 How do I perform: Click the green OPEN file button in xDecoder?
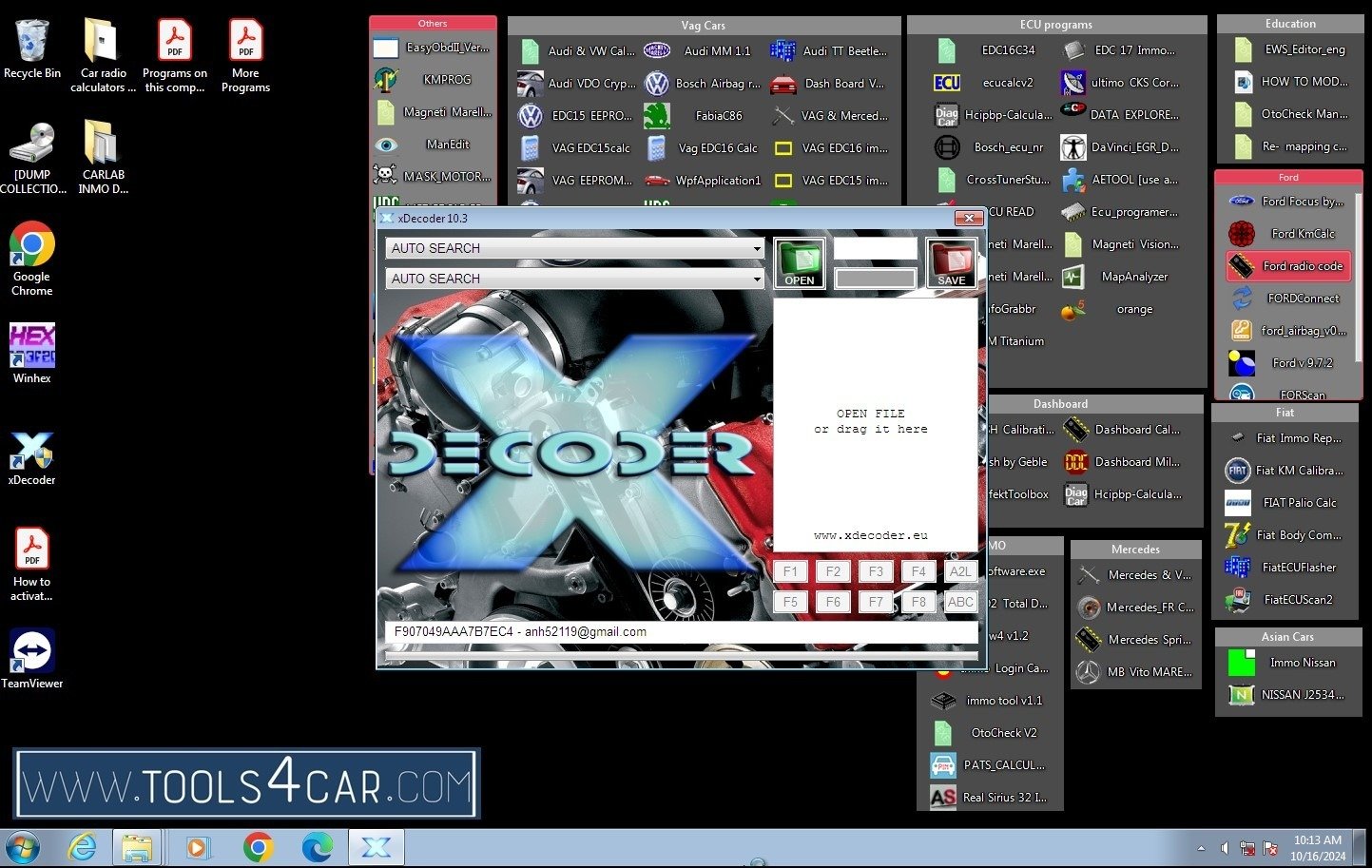[799, 262]
